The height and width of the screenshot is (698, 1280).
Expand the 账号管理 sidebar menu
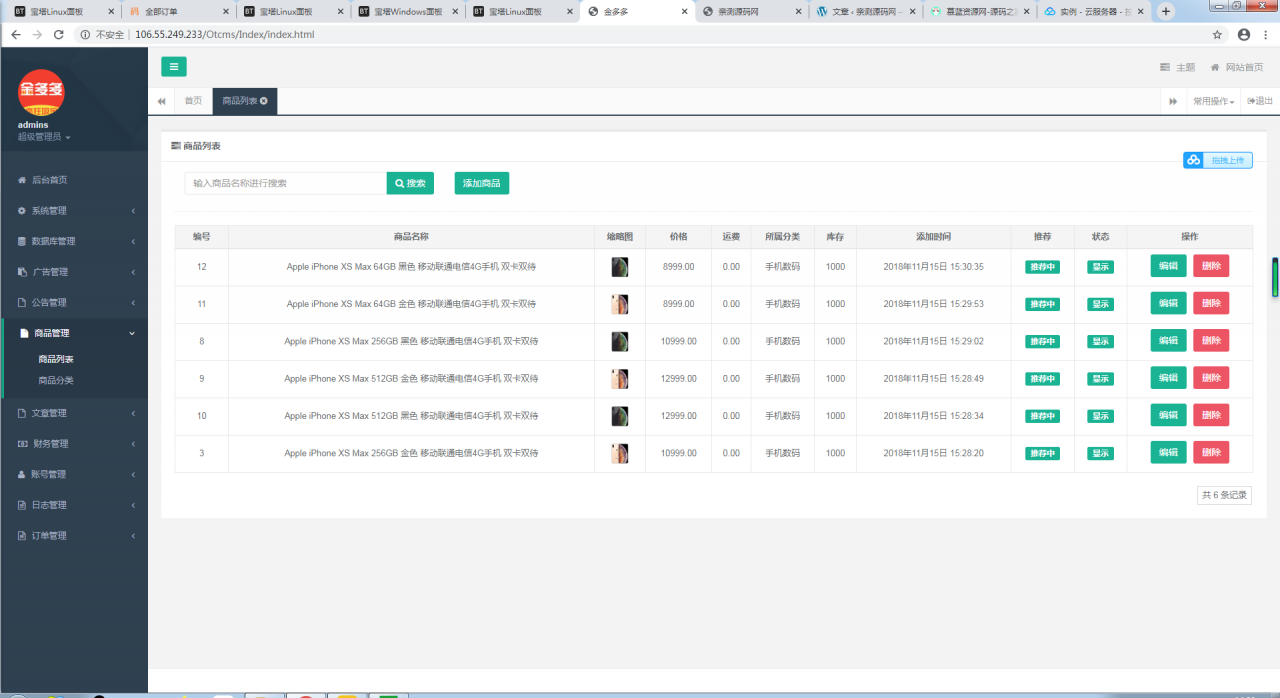[x=74, y=474]
